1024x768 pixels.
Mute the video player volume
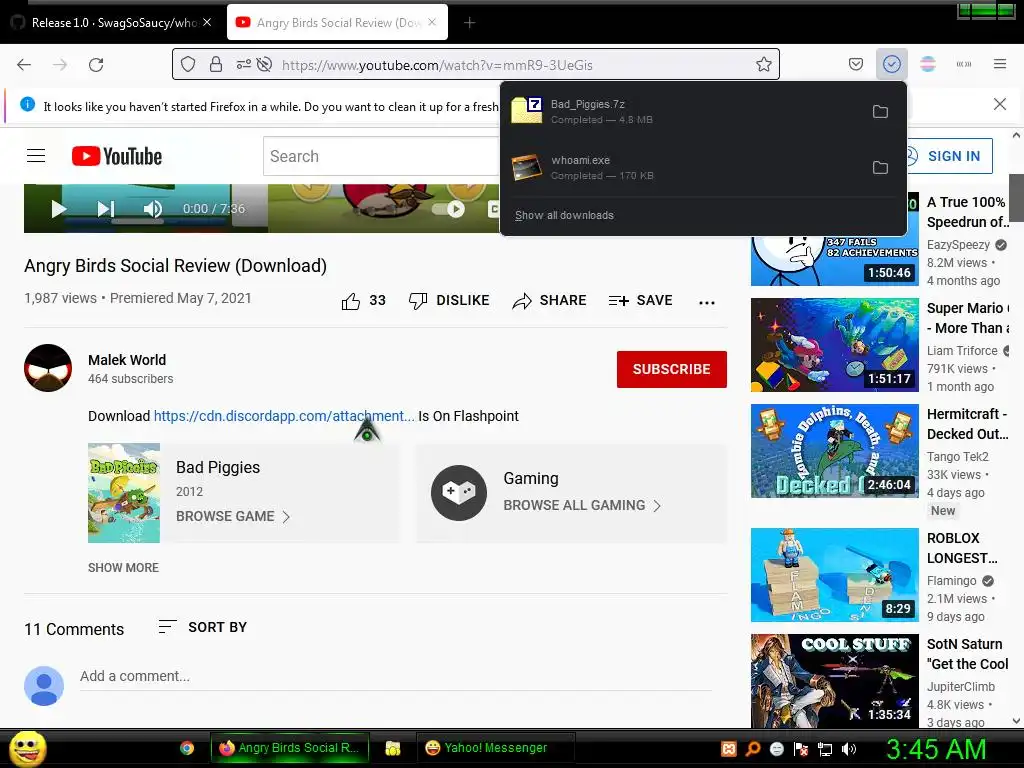pyautogui.click(x=153, y=209)
